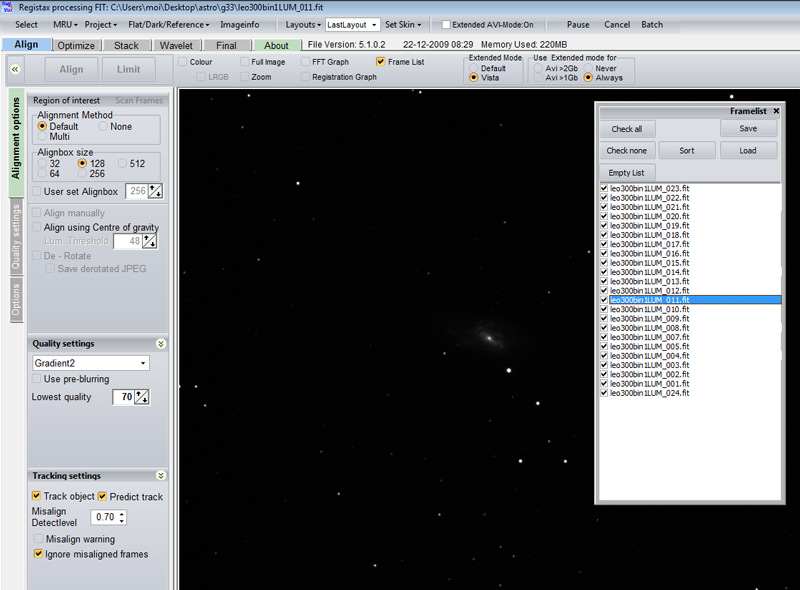The width and height of the screenshot is (800, 590).
Task: Click the large Align button
Action: click(x=71, y=69)
